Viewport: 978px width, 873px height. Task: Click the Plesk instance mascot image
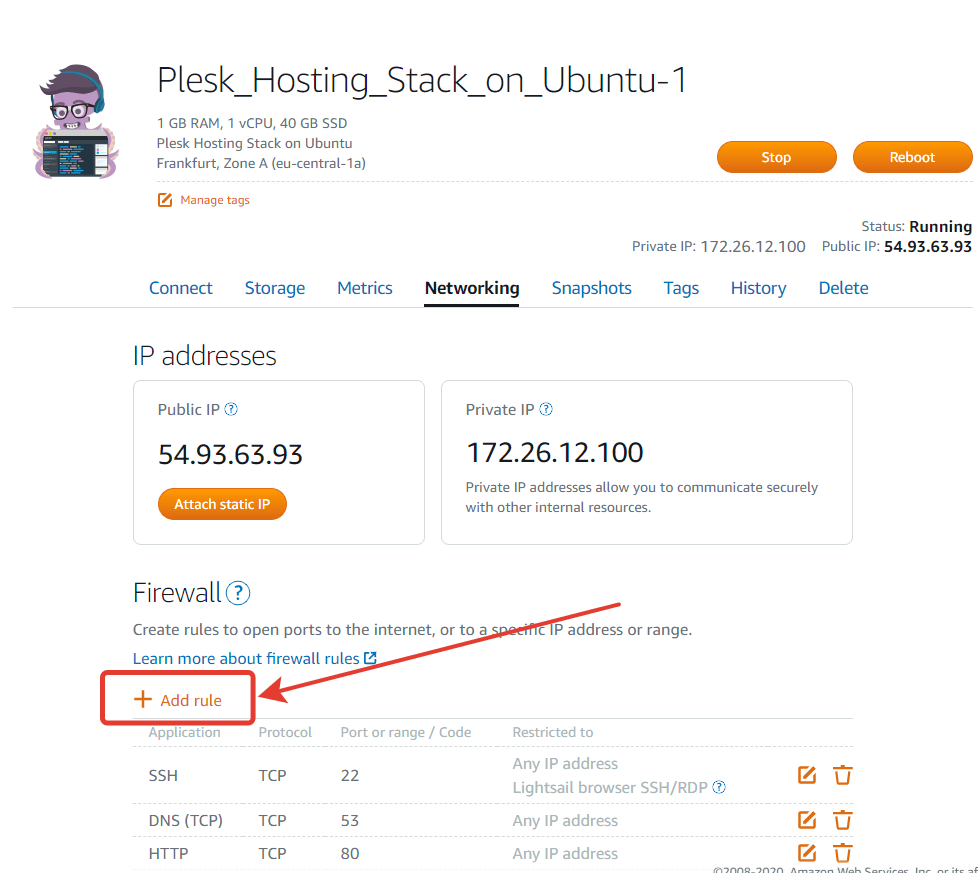pos(75,122)
